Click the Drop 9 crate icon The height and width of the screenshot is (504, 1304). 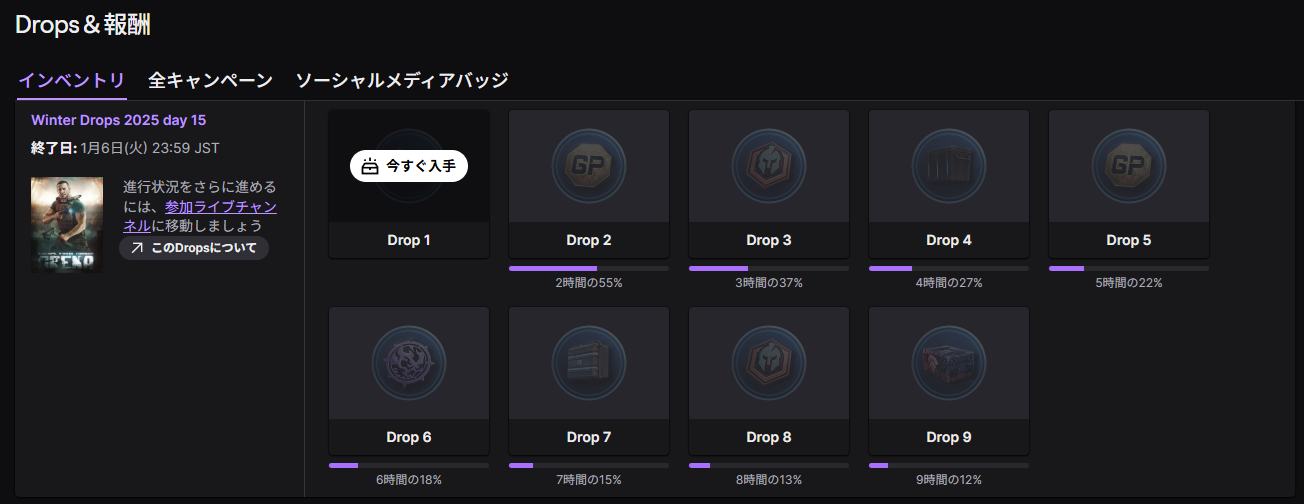pyautogui.click(x=948, y=362)
